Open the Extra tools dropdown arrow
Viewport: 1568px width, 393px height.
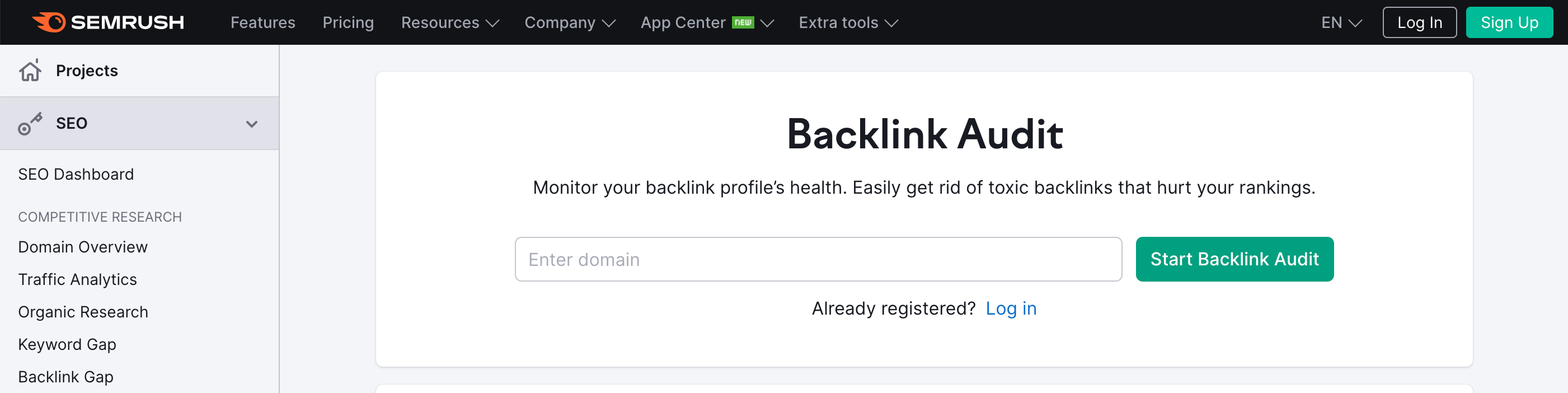tap(891, 23)
